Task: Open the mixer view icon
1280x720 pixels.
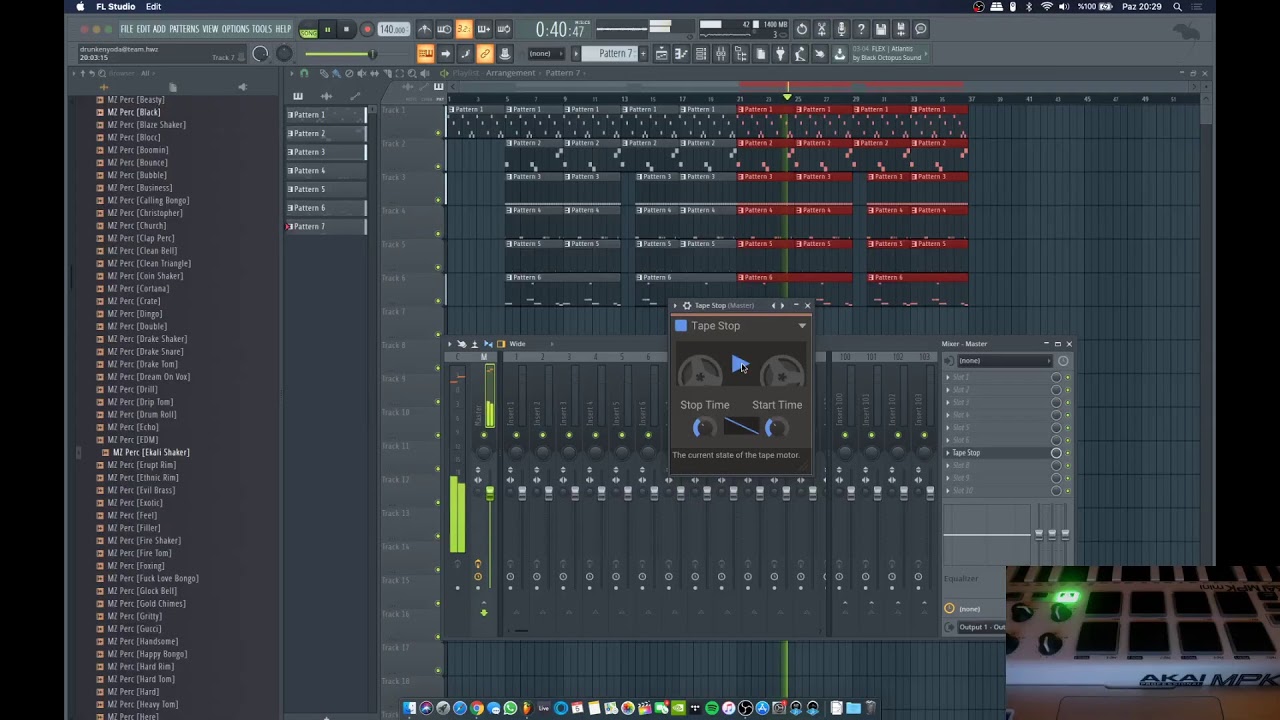Action: point(720,54)
